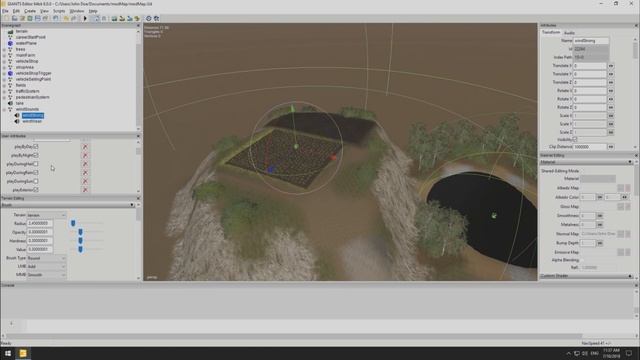Click the Opacity slider handle
Image resolution: width=640 pixels, height=360 pixels.
tap(80, 232)
